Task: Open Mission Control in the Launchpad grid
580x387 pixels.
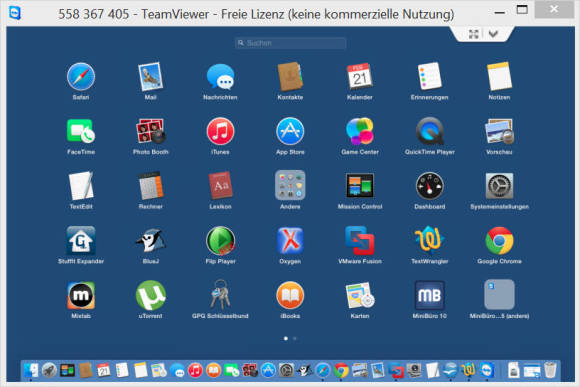Action: (x=360, y=186)
